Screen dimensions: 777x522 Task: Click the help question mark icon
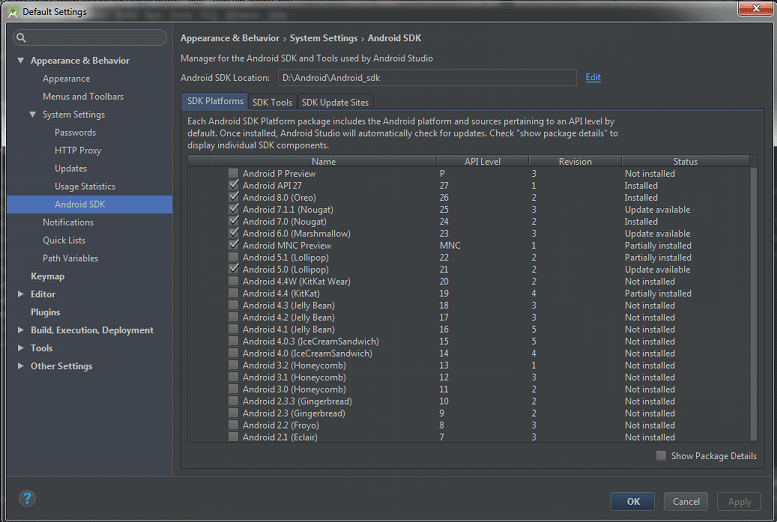click(x=27, y=498)
